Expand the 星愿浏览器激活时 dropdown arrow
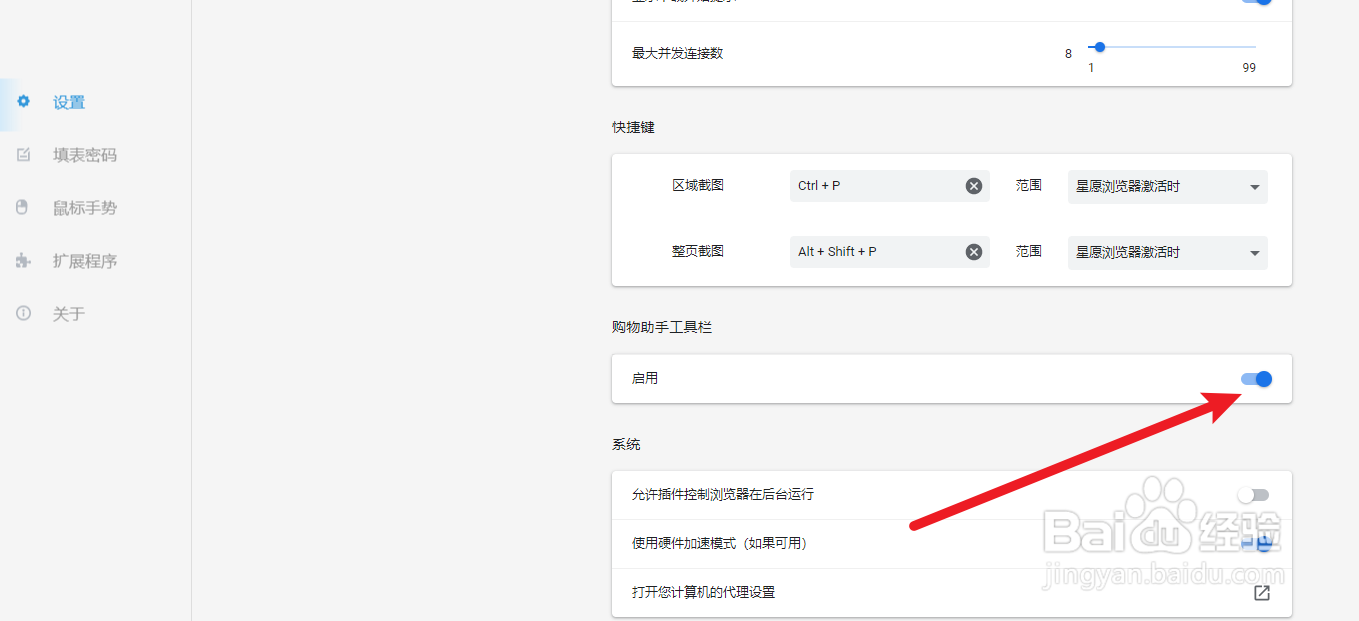Viewport: 1359px width, 621px height. tap(1253, 186)
